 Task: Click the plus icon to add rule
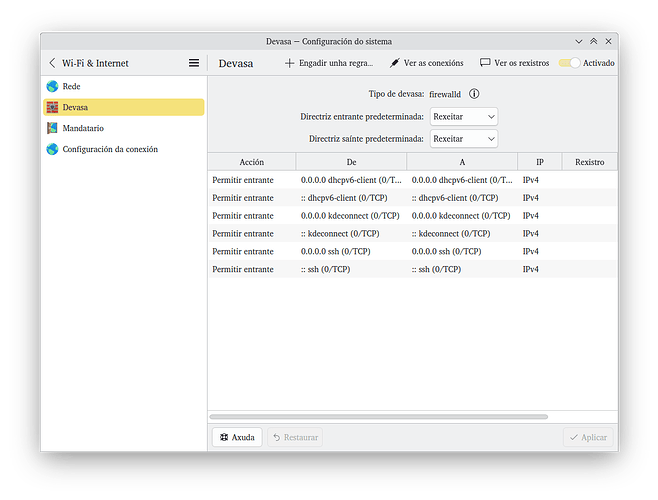tap(290, 63)
